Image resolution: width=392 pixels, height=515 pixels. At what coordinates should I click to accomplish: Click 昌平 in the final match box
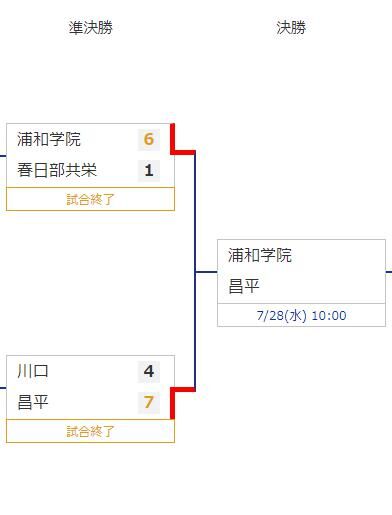pyautogui.click(x=244, y=286)
